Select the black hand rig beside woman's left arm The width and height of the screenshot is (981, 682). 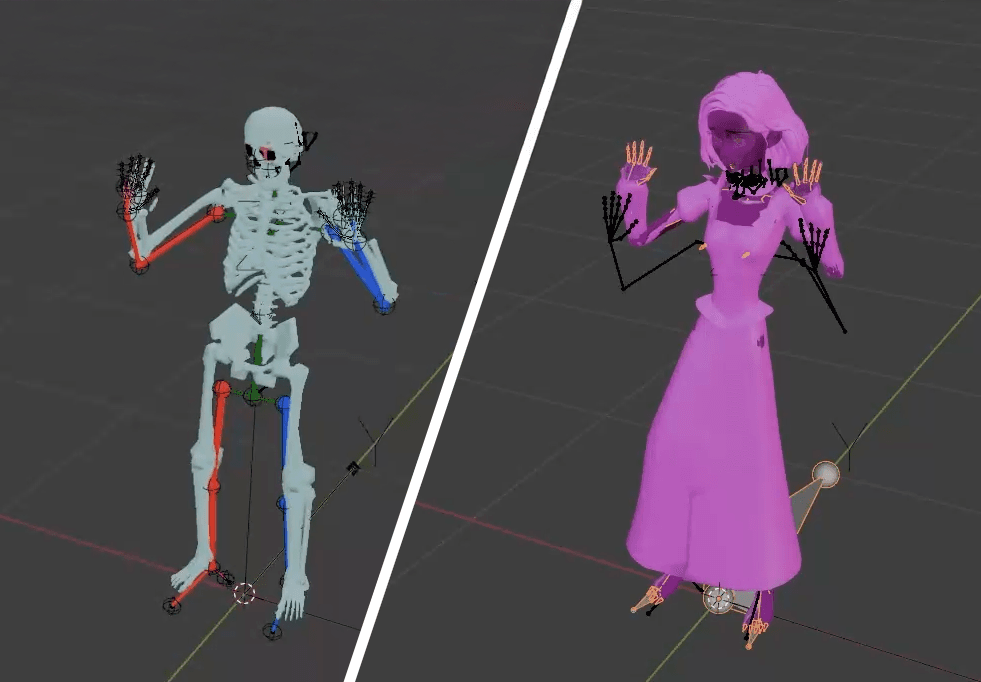815,244
